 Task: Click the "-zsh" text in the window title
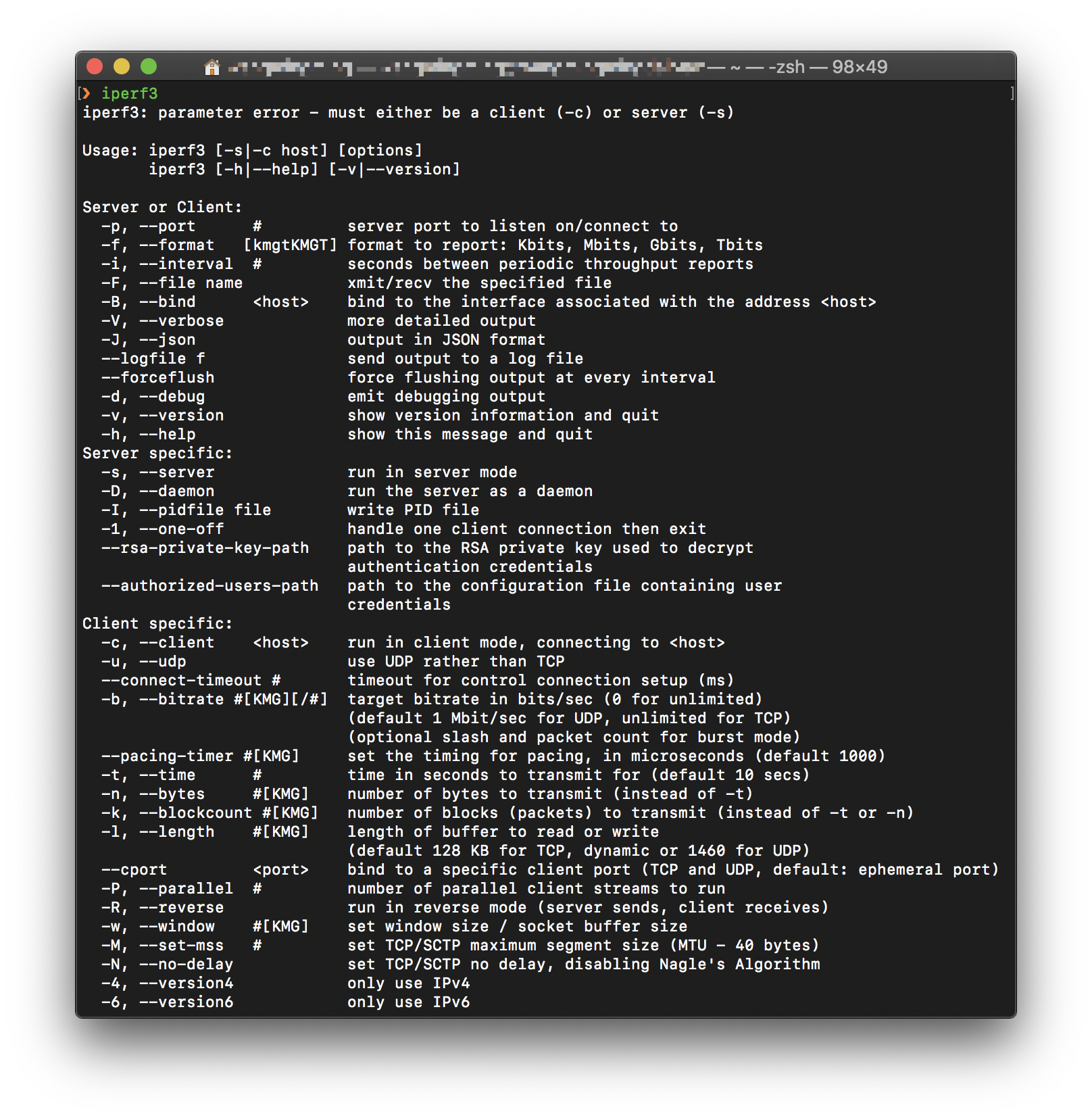(787, 67)
